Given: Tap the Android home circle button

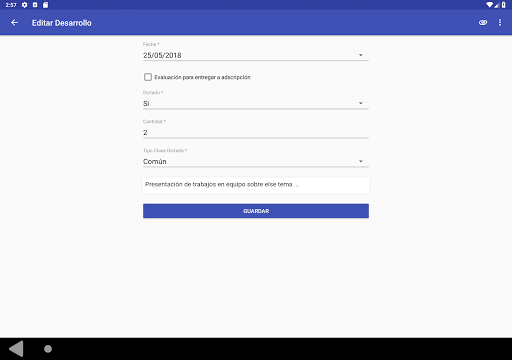Looking at the screenshot, I should 48,349.
